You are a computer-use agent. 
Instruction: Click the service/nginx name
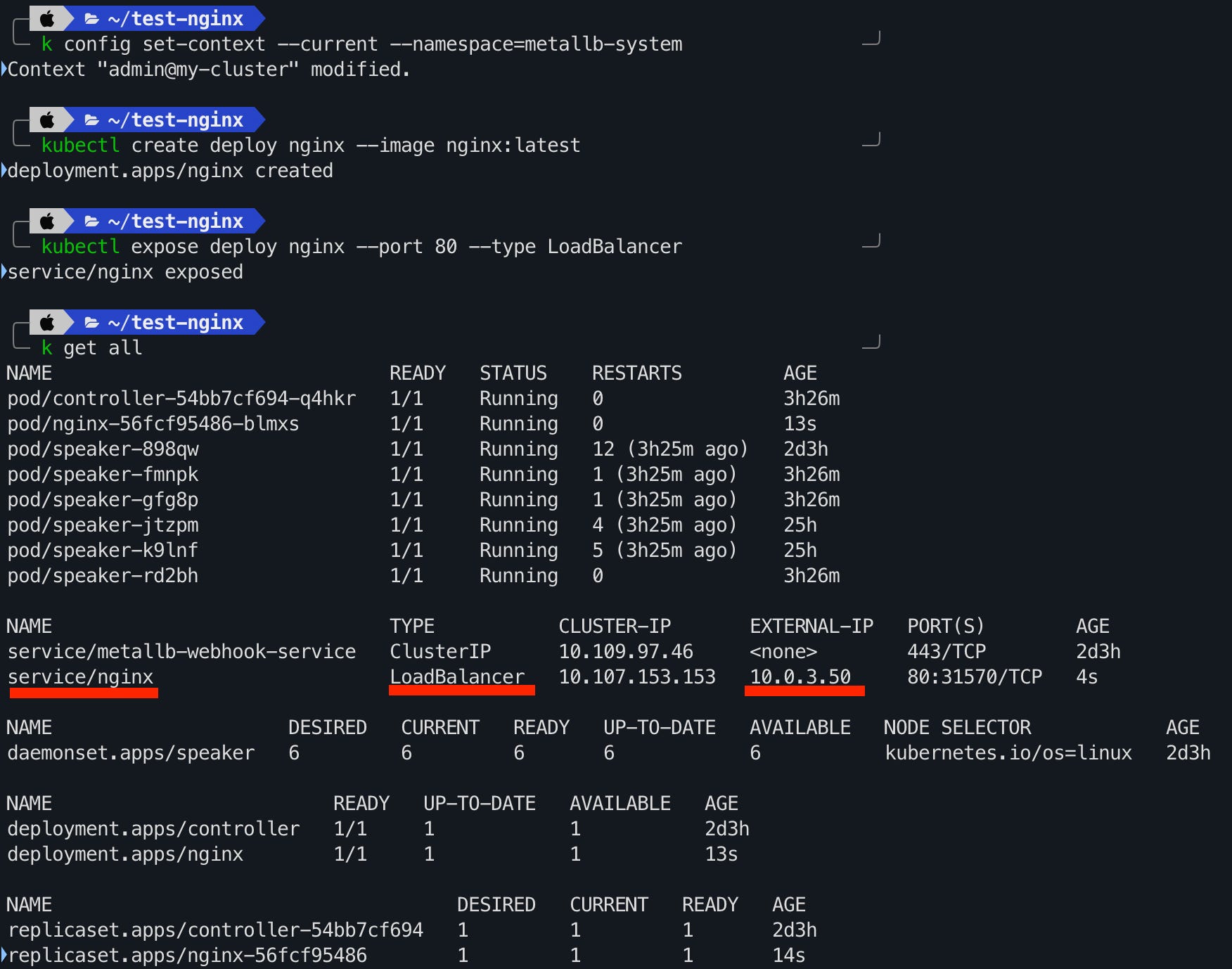click(x=80, y=677)
